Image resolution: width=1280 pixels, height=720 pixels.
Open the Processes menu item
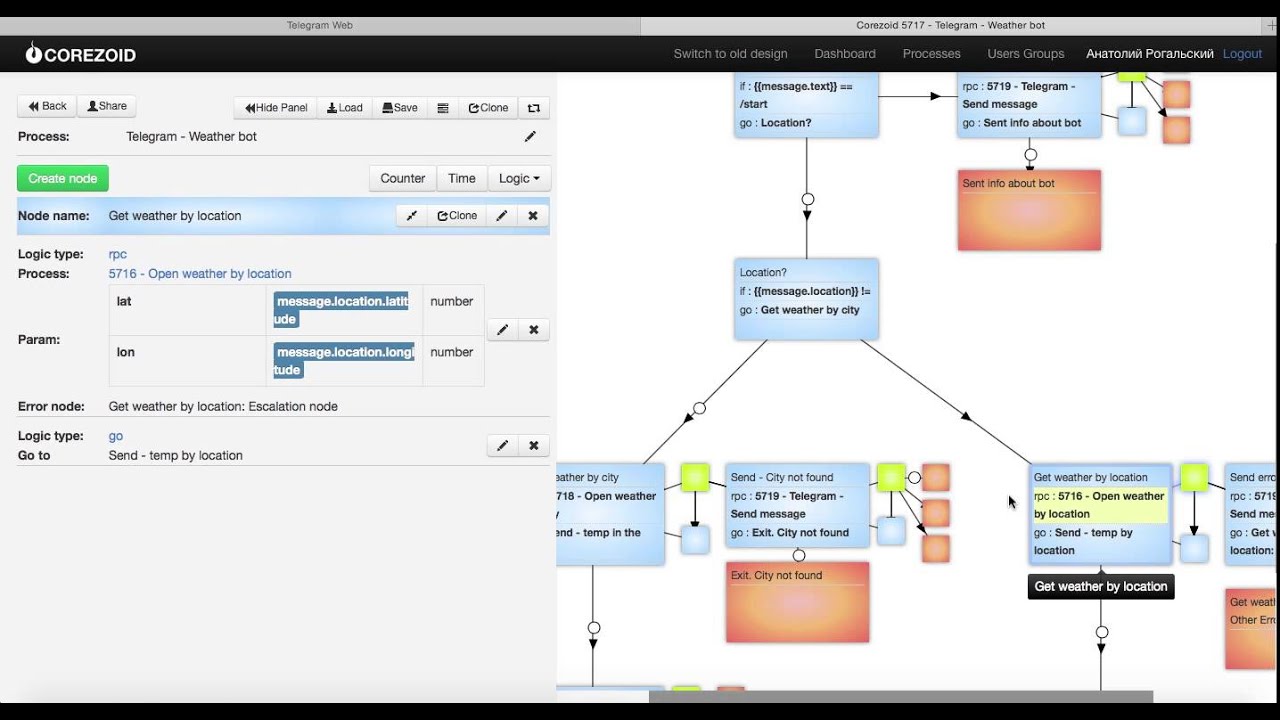coord(931,54)
